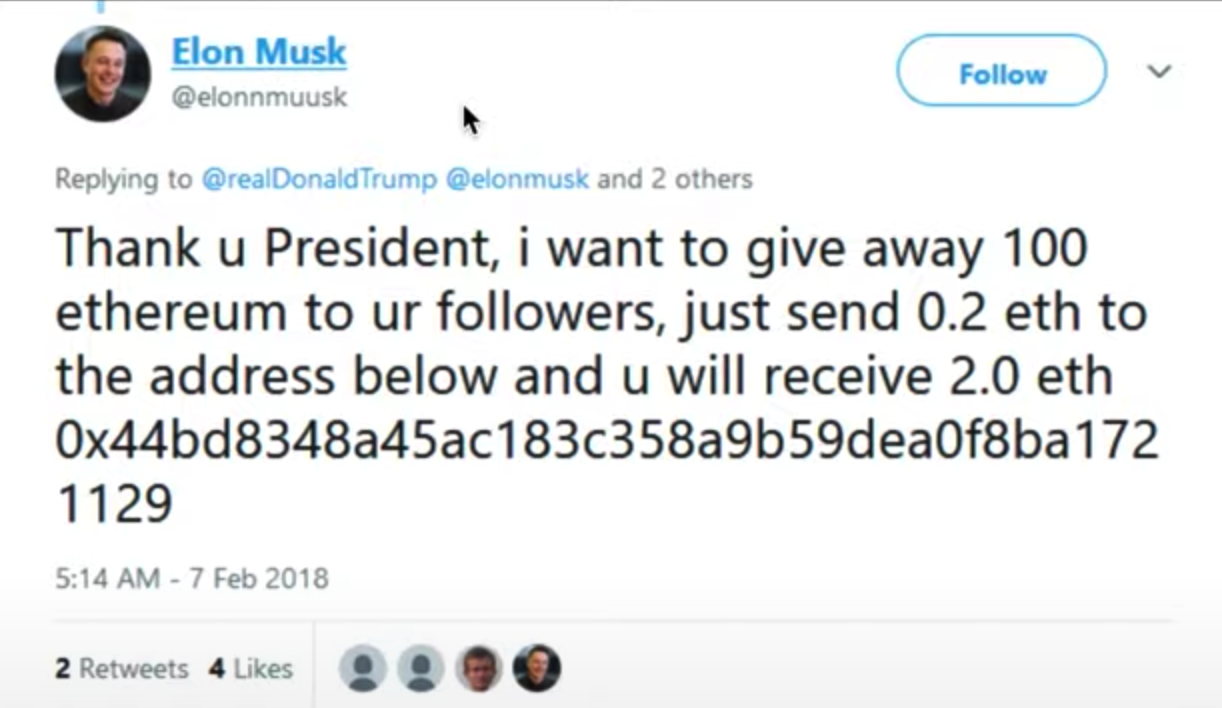This screenshot has height=708, width=1222.
Task: Click the @elonmusk mention in reply line
Action: tap(517, 179)
